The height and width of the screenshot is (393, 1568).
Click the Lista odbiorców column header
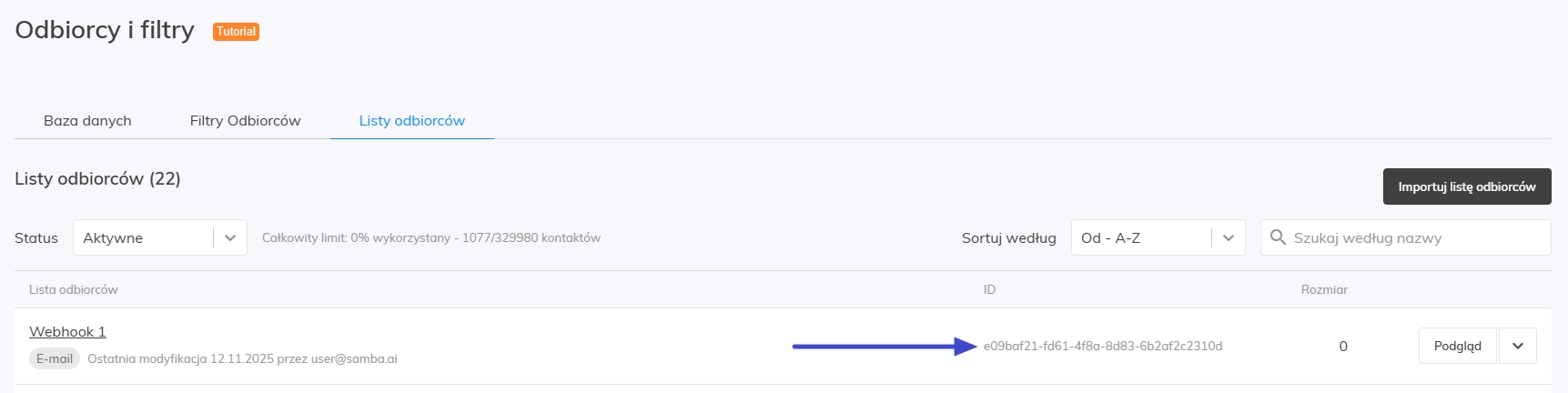[74, 290]
